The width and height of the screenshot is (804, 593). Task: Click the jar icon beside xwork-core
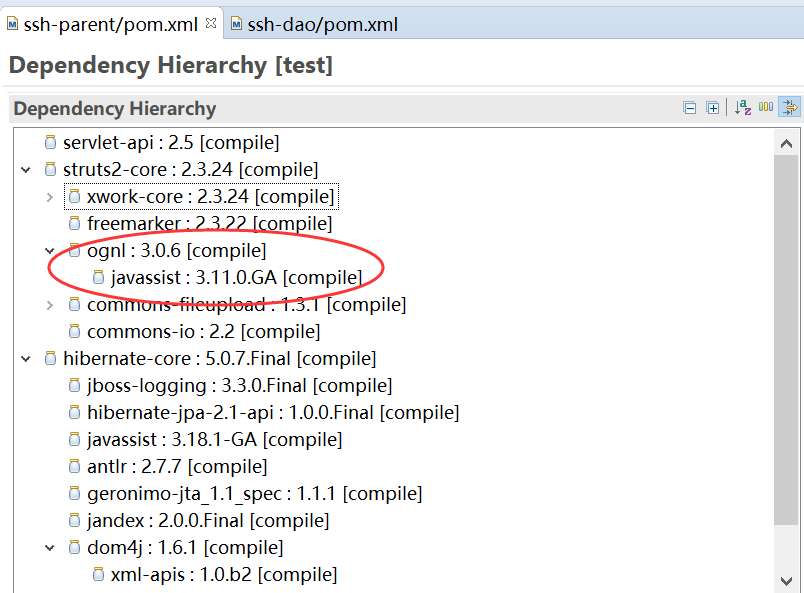(74, 196)
